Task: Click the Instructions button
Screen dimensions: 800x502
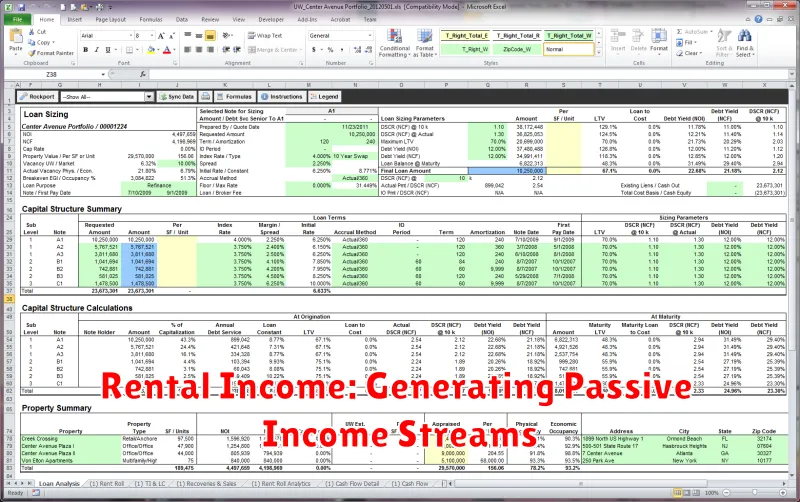Action: [x=282, y=96]
